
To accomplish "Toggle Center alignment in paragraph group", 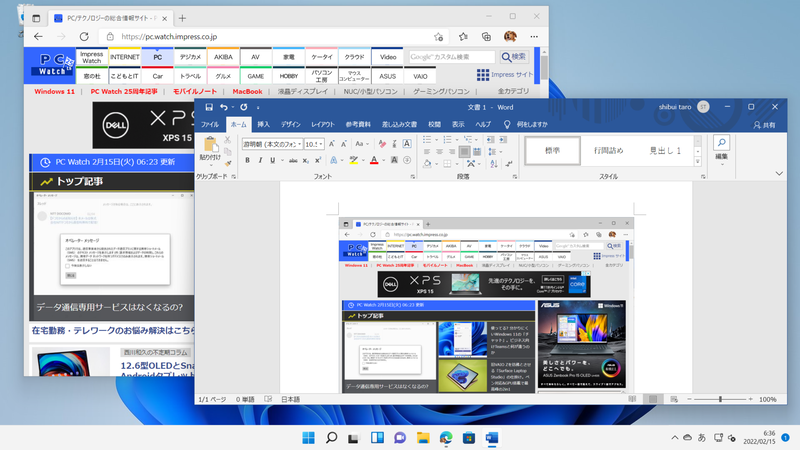I will [x=439, y=152].
